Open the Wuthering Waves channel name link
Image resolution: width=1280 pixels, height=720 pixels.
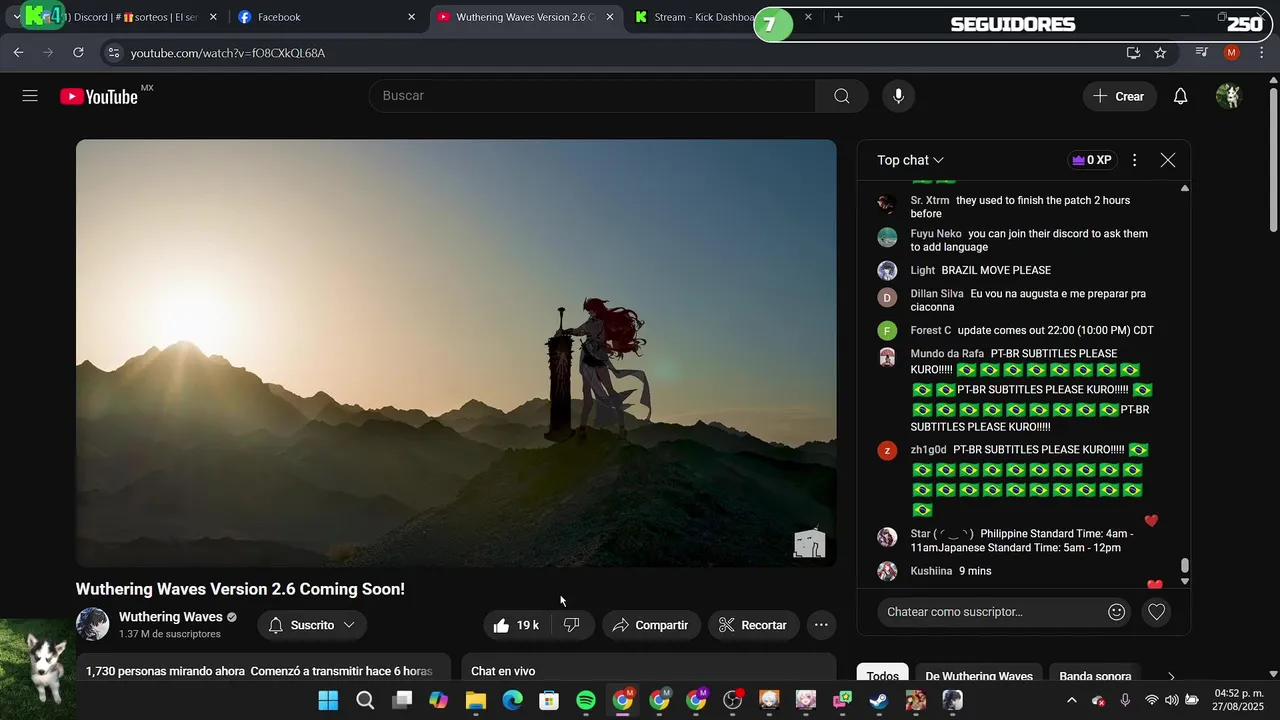pyautogui.click(x=171, y=617)
